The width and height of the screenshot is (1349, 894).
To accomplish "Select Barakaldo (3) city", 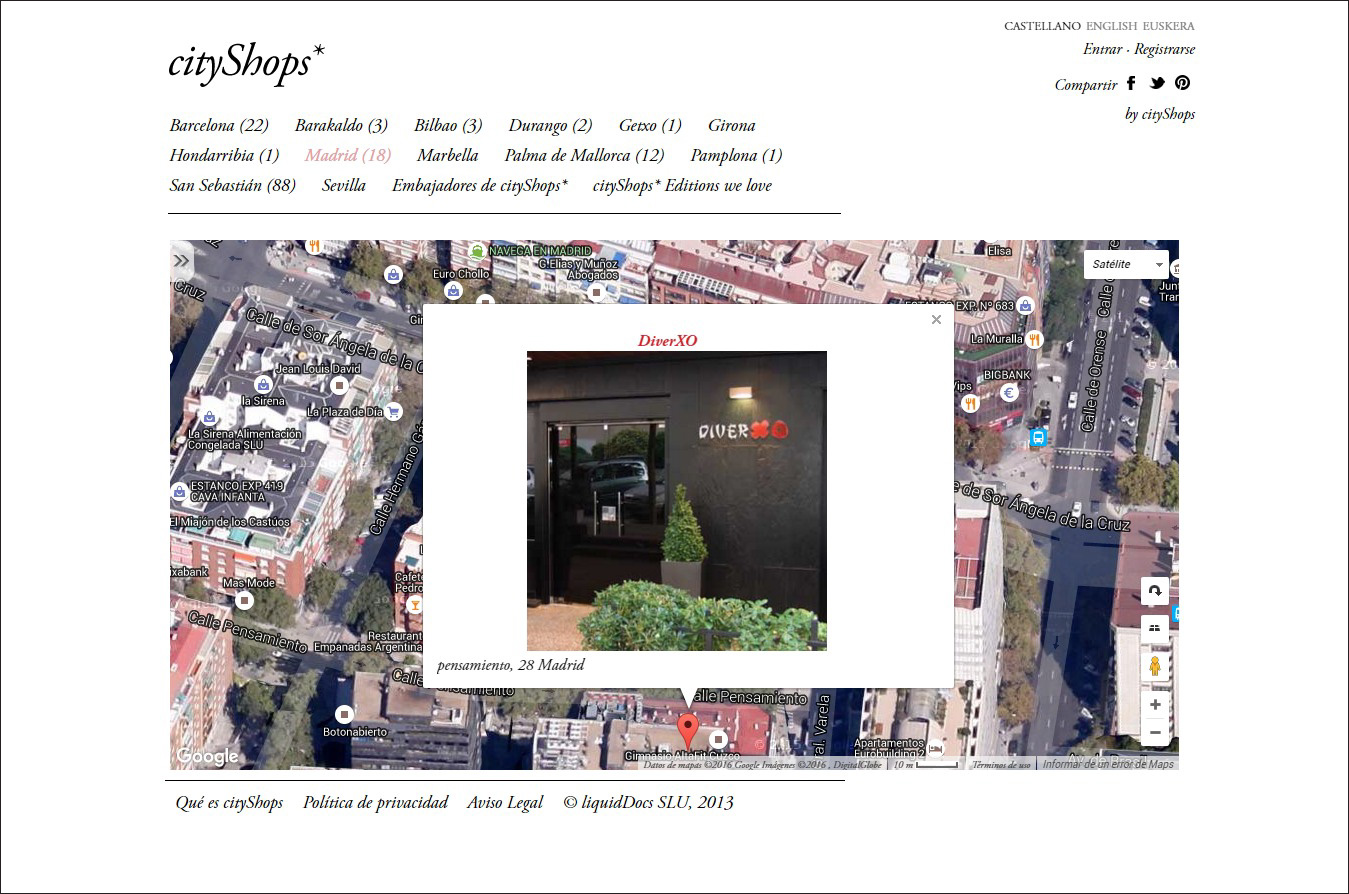I will click(341, 125).
